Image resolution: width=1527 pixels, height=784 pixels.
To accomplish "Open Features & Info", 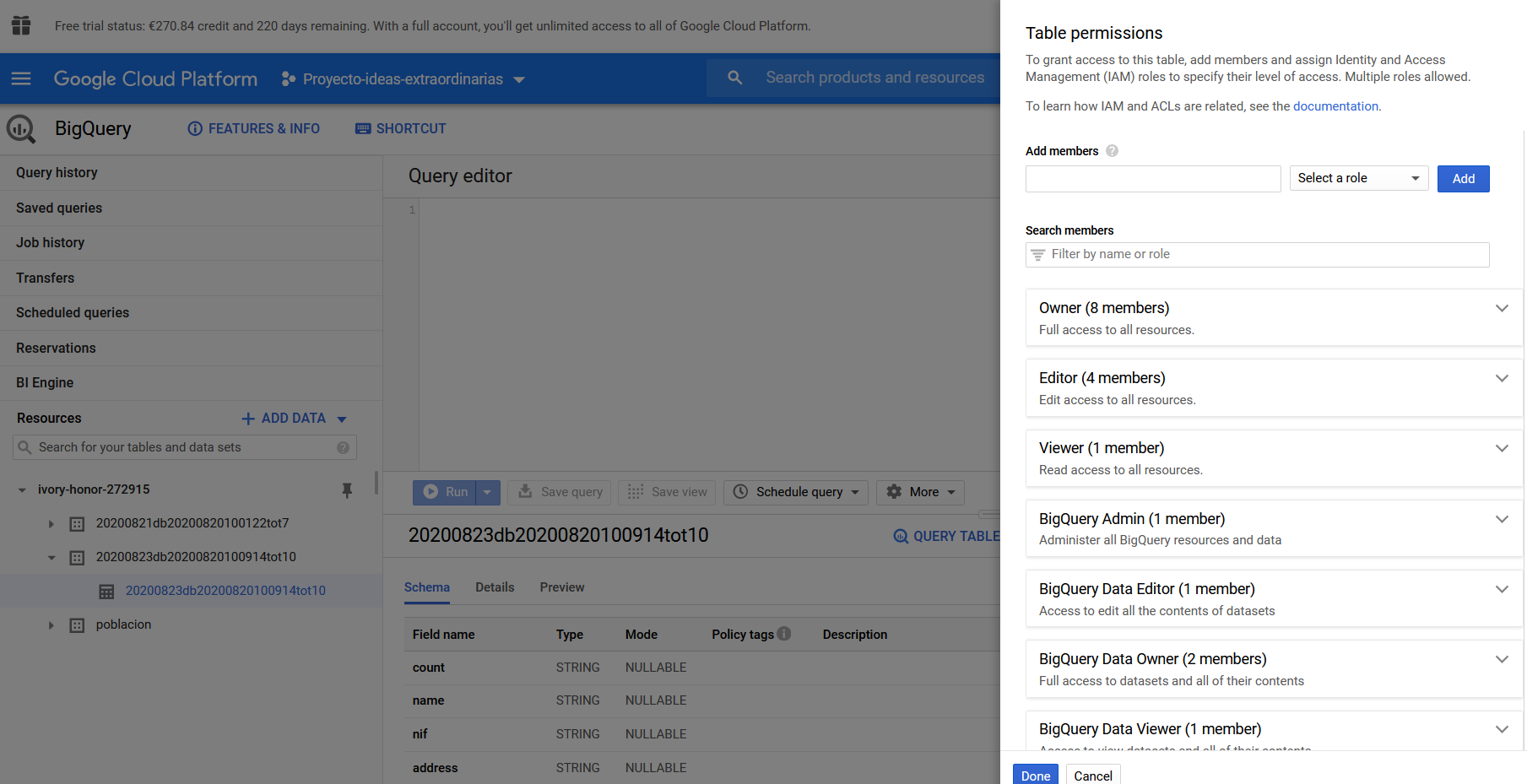I will pos(253,128).
